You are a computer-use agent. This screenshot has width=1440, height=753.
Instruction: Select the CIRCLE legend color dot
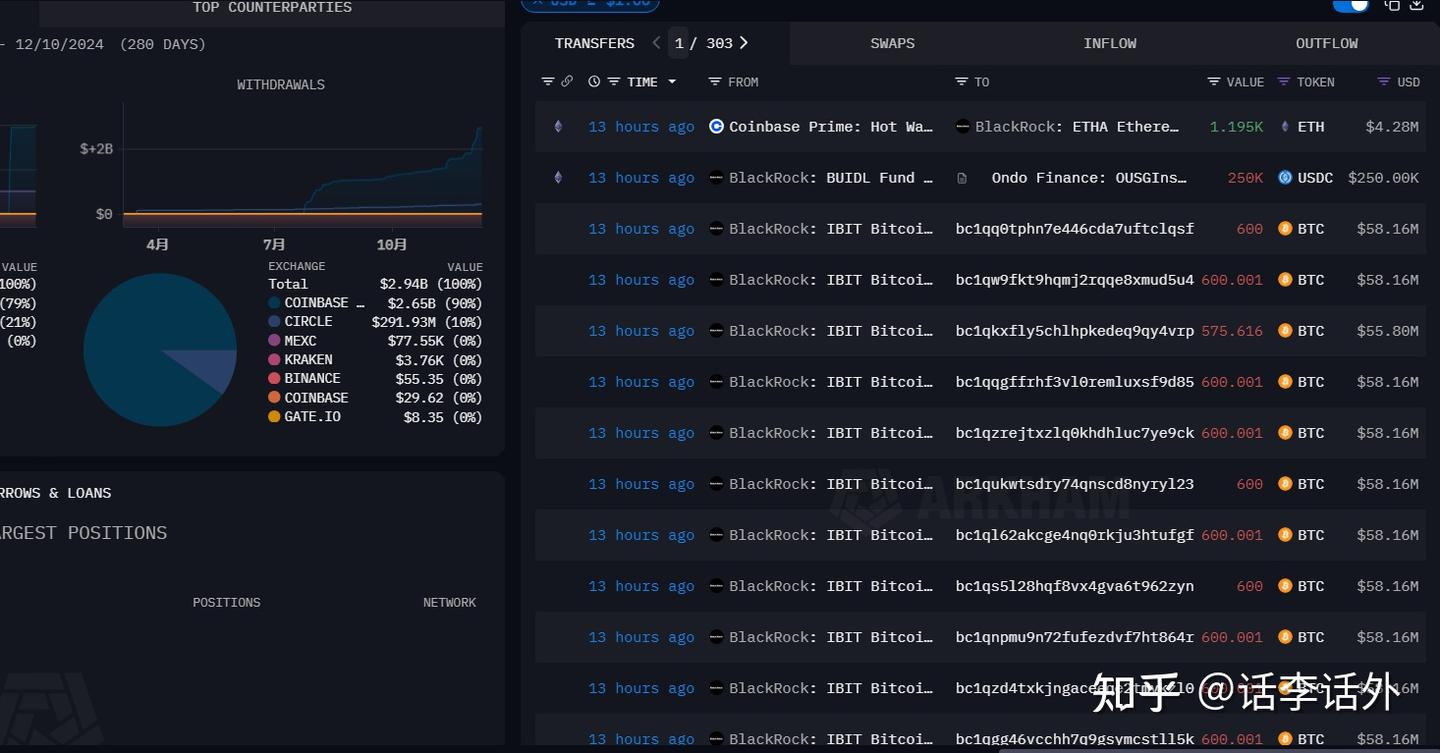[x=274, y=322]
